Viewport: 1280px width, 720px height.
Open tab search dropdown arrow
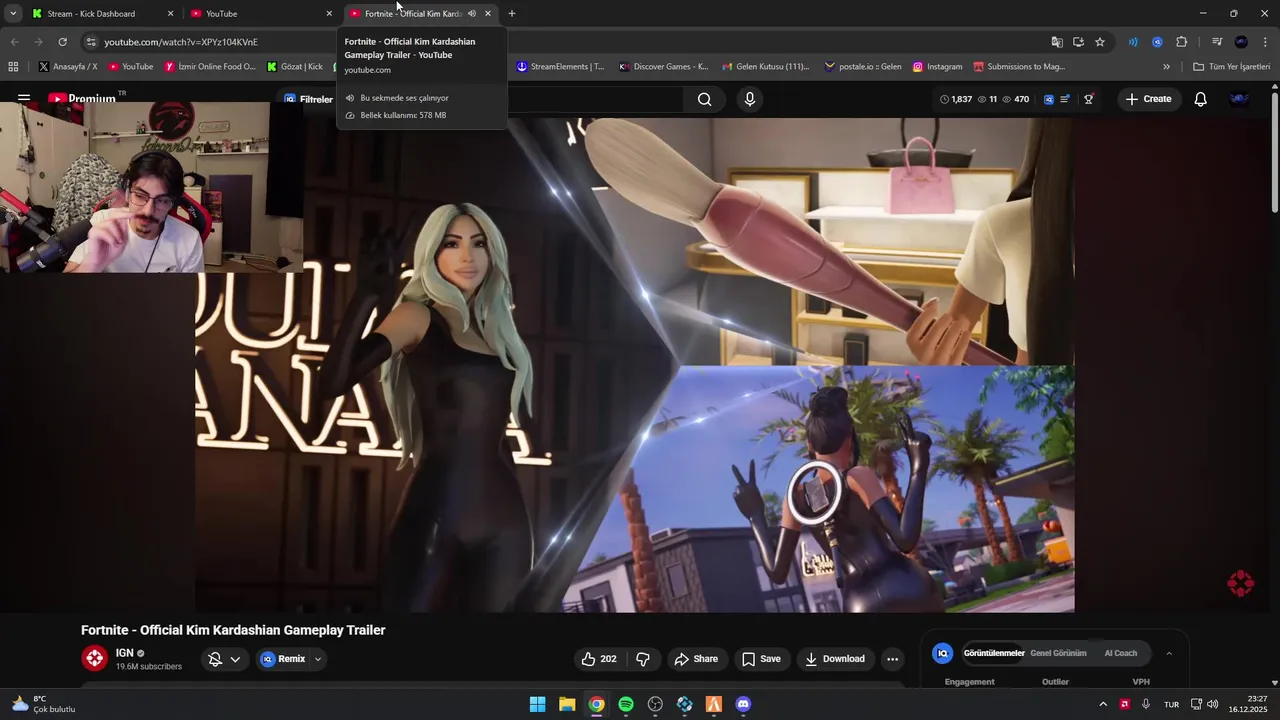tap(13, 14)
